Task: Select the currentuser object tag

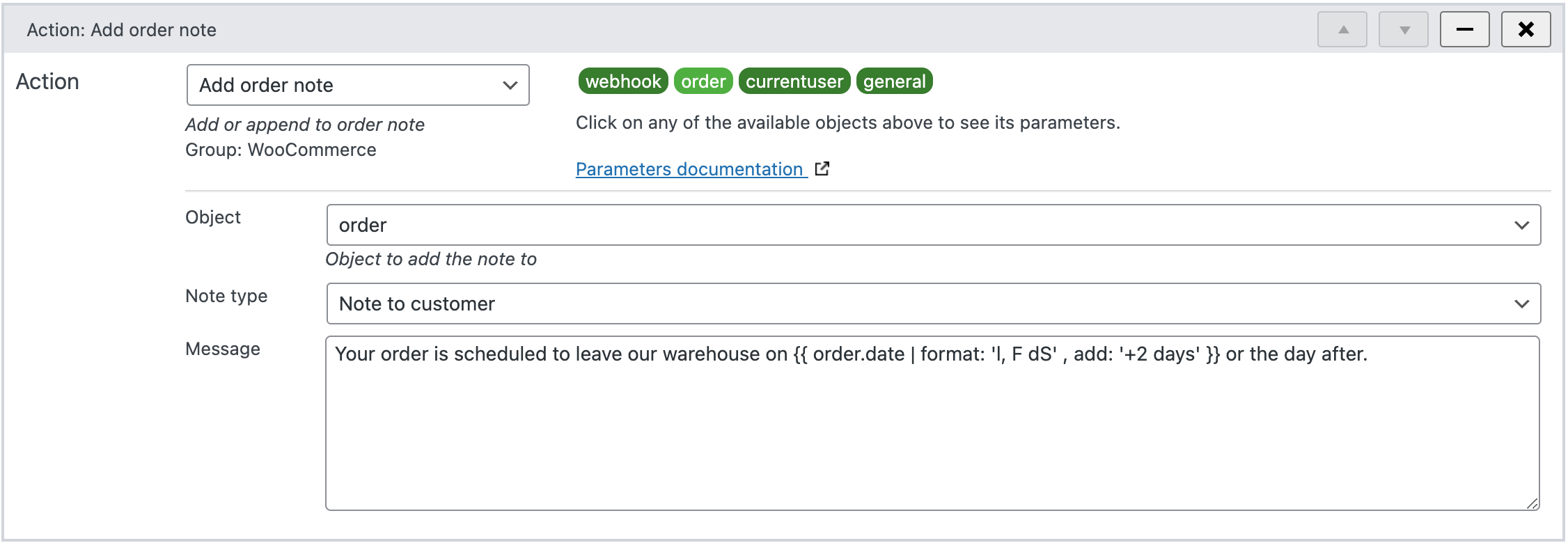Action: 794,81
